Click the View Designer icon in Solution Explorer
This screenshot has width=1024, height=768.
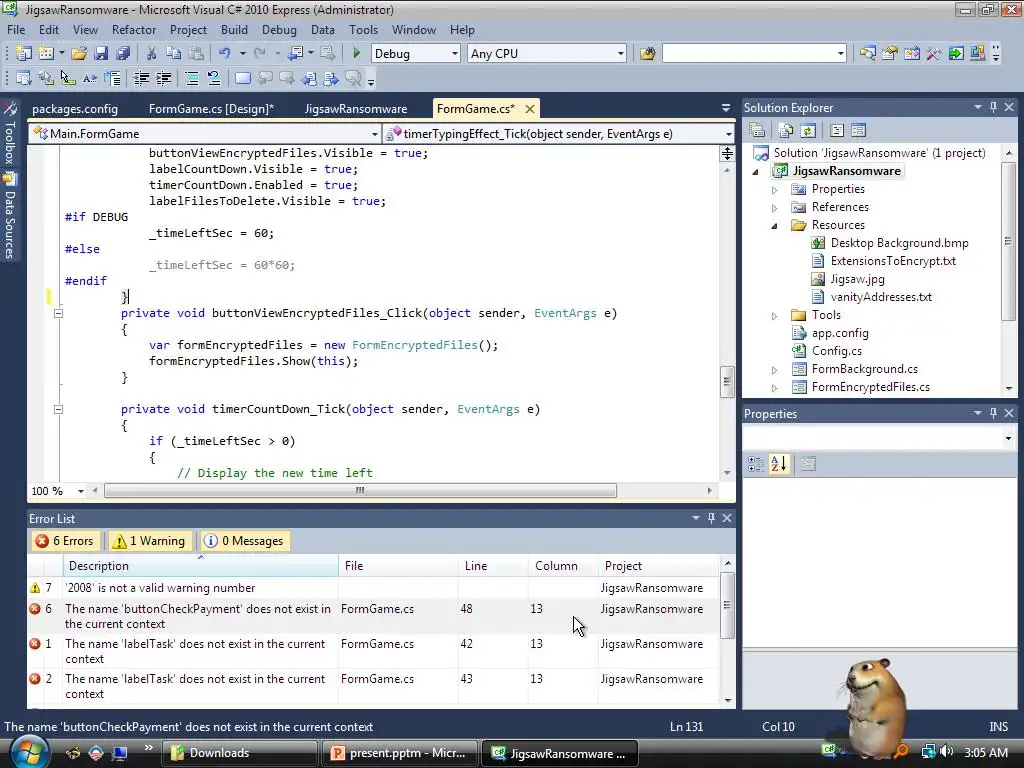[x=858, y=131]
